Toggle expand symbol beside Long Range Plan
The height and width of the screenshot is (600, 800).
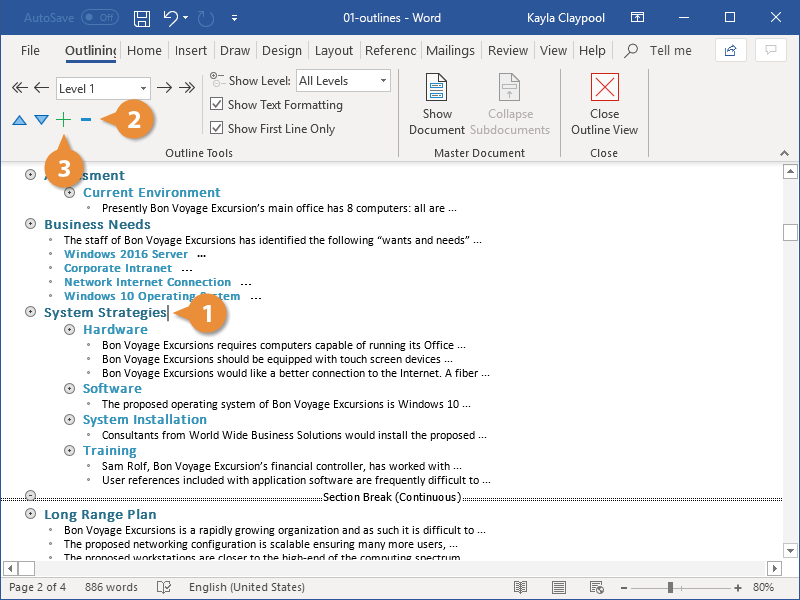(31, 514)
